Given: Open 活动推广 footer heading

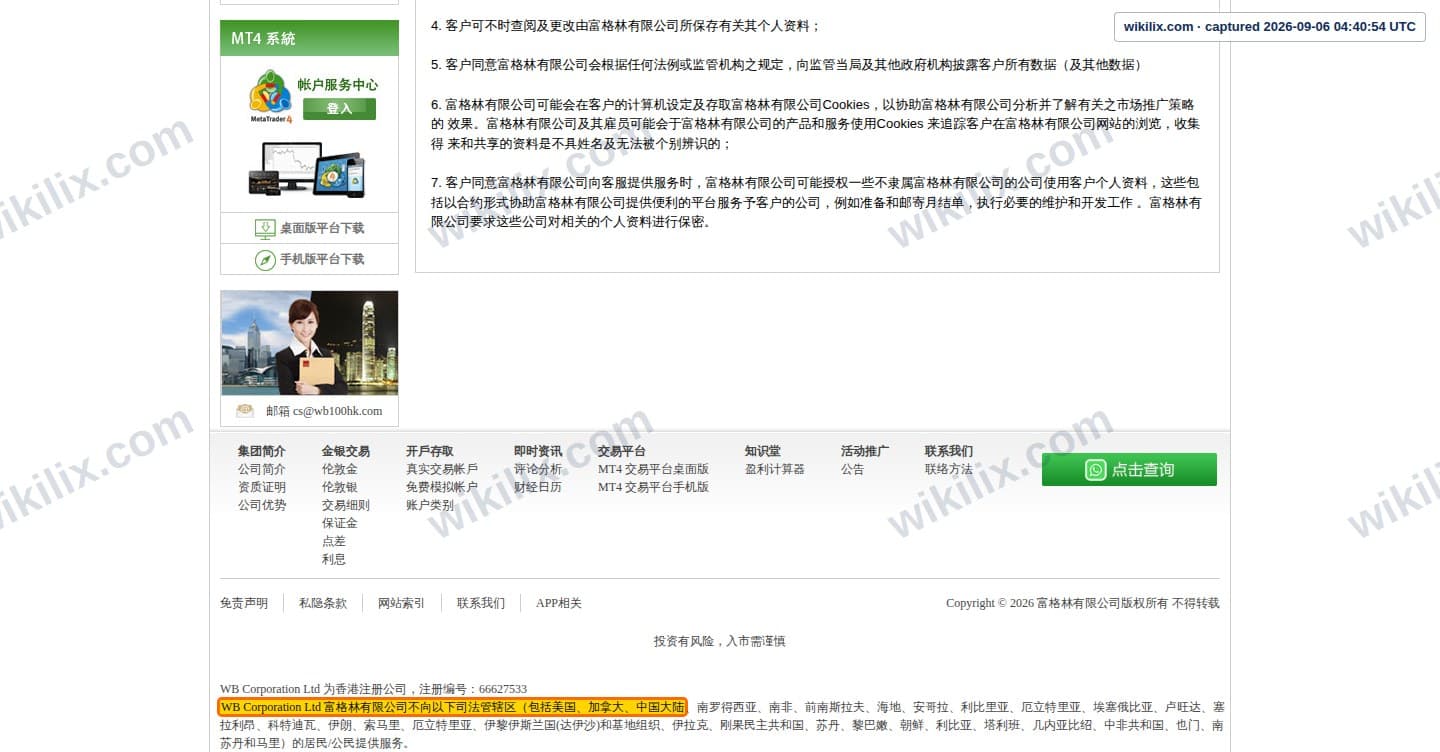Looking at the screenshot, I should tap(864, 451).
